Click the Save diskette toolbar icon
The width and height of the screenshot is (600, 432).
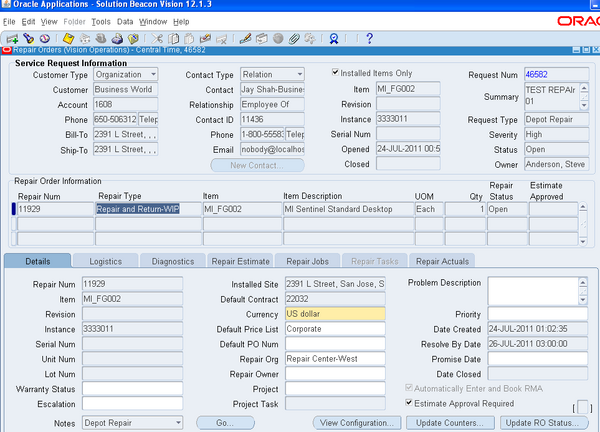pos(68,39)
